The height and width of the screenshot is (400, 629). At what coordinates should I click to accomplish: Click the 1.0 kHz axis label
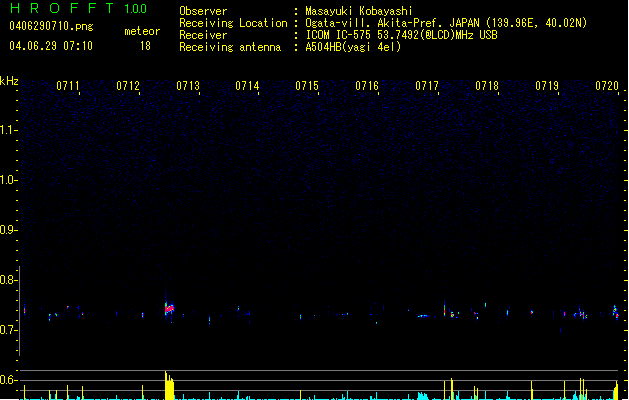pyautogui.click(x=8, y=180)
